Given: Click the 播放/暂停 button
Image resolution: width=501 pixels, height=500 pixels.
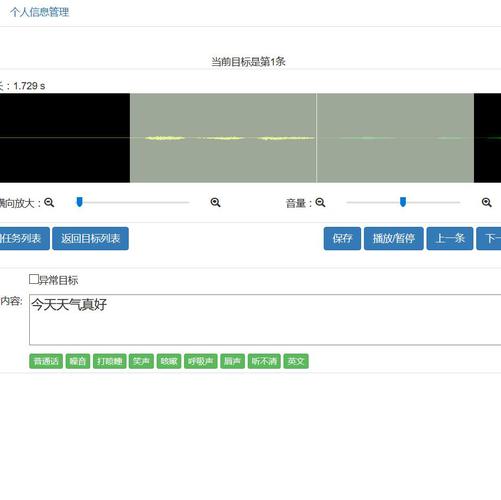Looking at the screenshot, I should (394, 238).
